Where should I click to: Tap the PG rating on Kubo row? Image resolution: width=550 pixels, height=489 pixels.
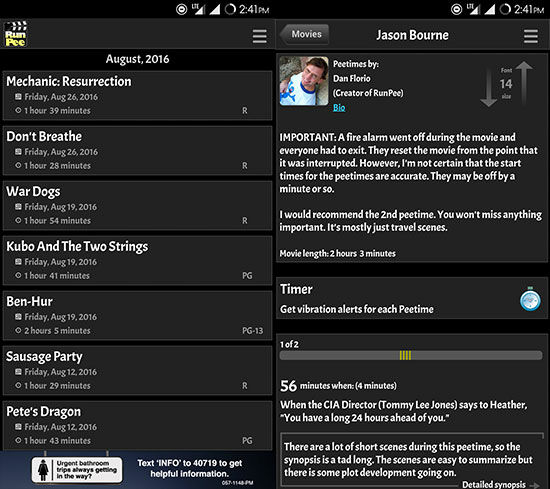tap(247, 276)
